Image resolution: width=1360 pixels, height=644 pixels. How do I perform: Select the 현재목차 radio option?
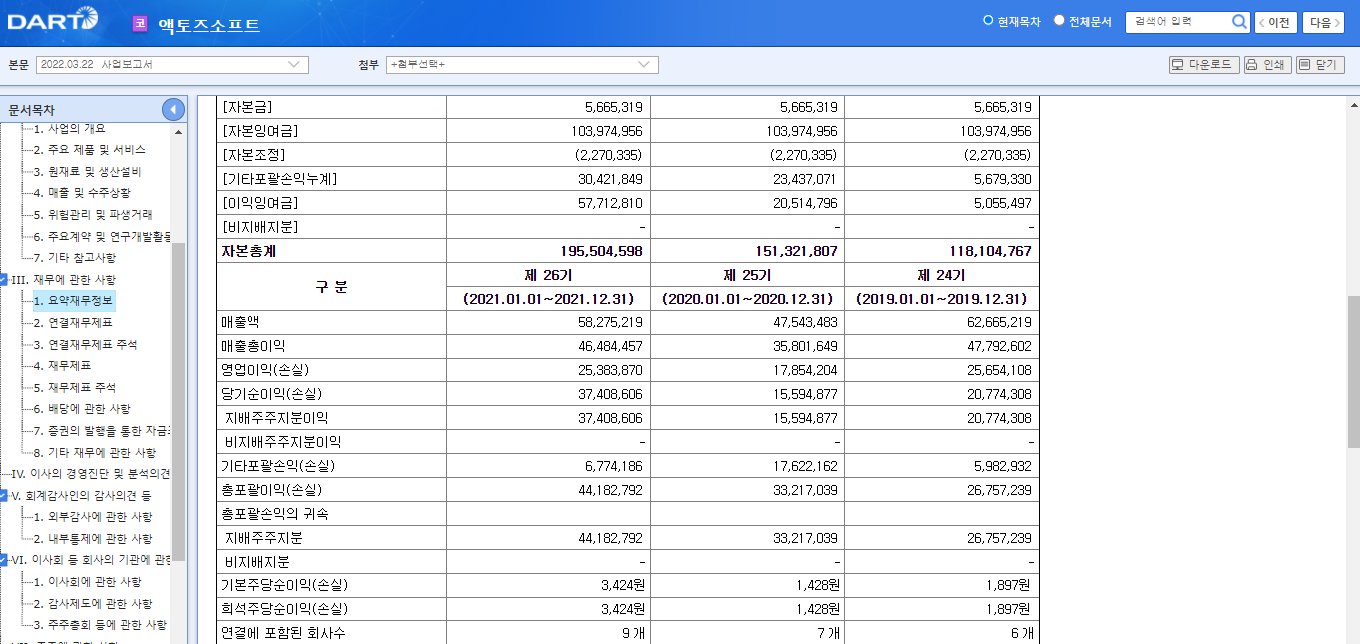[988, 21]
